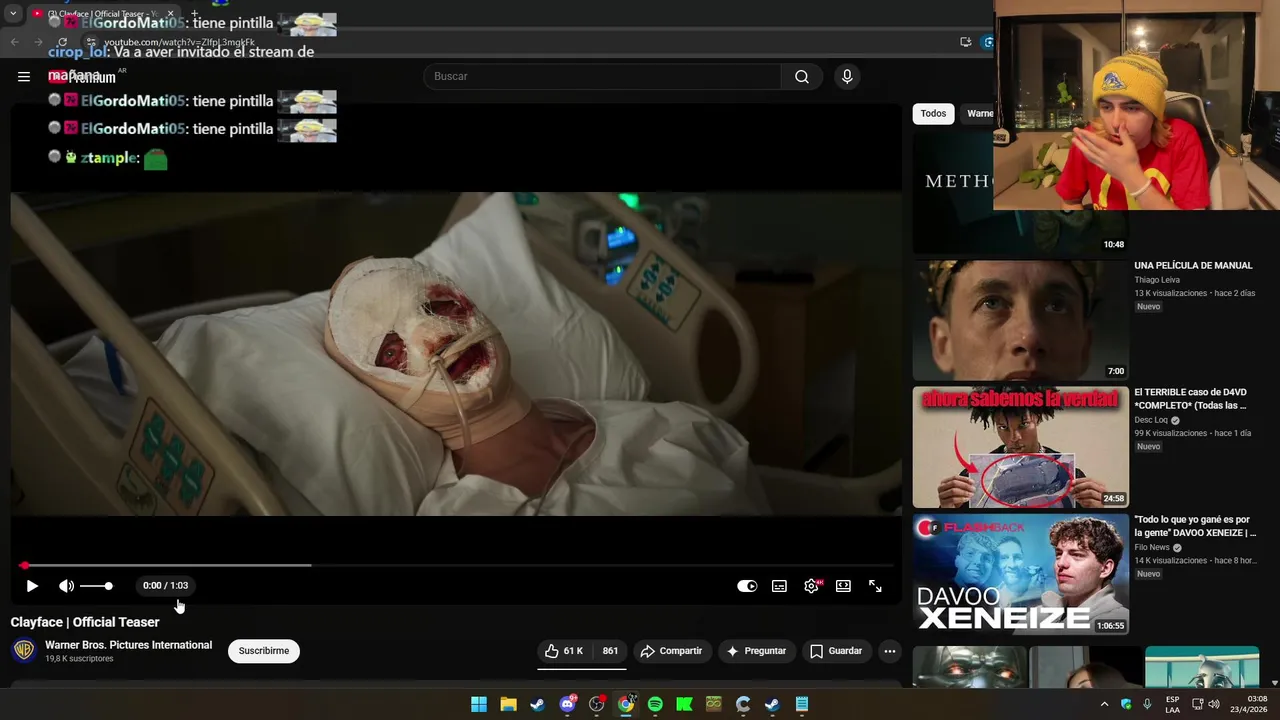The image size is (1280, 720).
Task: Enter fullscreen with the expand icon
Action: [x=875, y=586]
